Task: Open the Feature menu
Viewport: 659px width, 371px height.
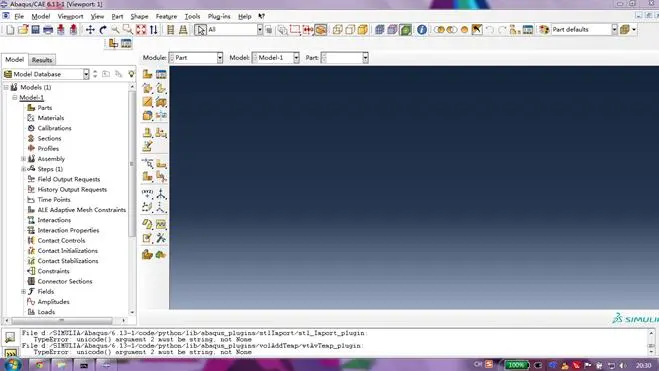Action: point(166,16)
